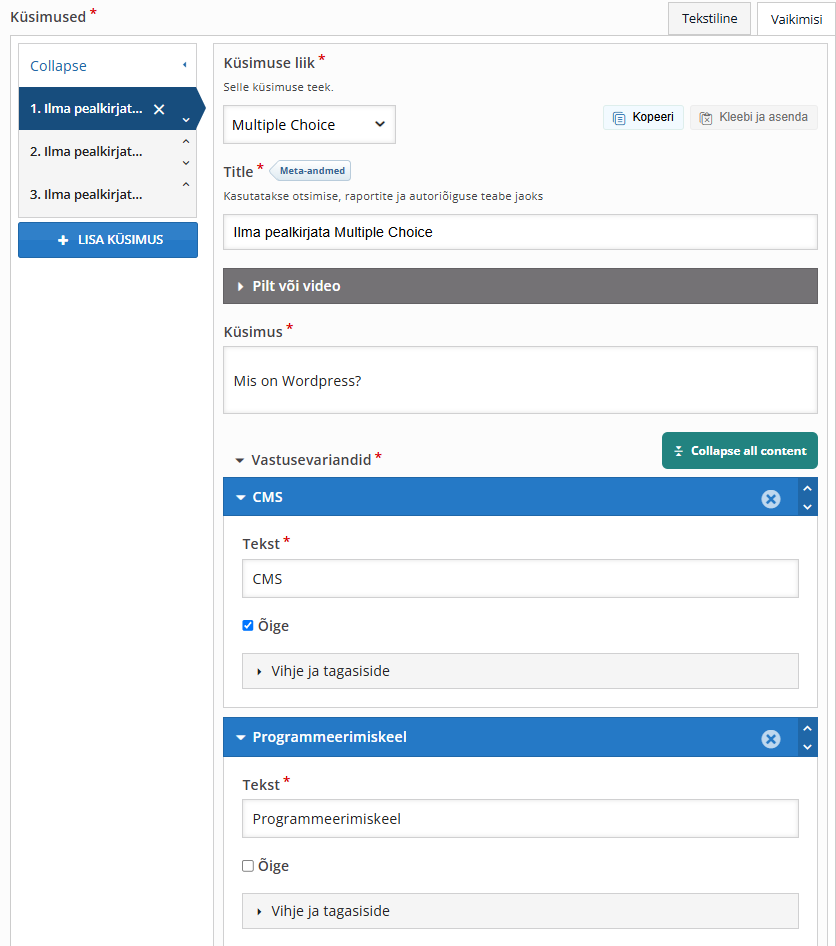Check Õige checkbox for Programmeerimiskeel
The image size is (836, 946).
248,866
